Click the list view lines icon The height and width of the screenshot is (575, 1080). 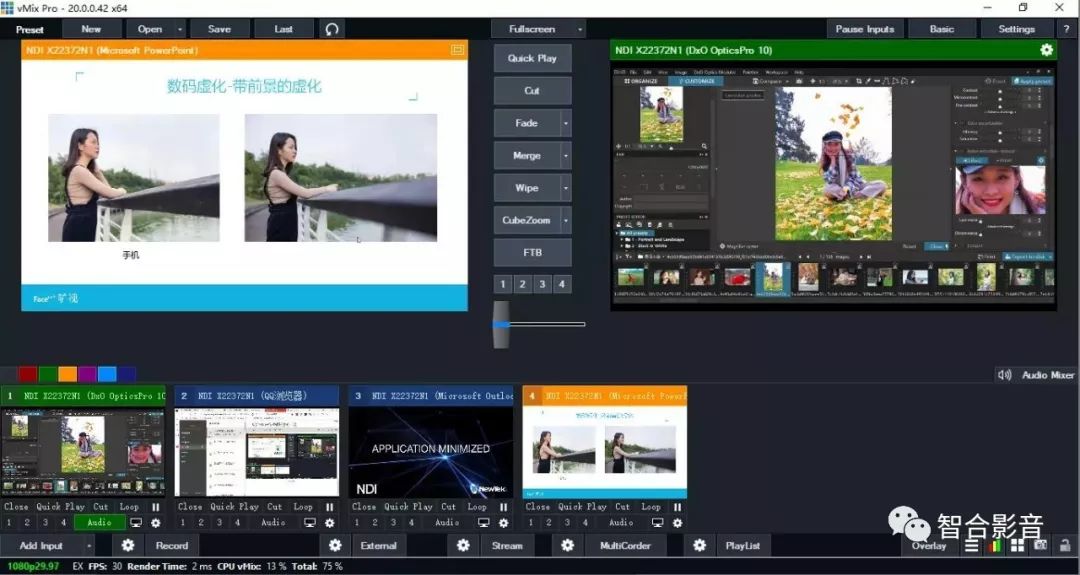pos(972,546)
